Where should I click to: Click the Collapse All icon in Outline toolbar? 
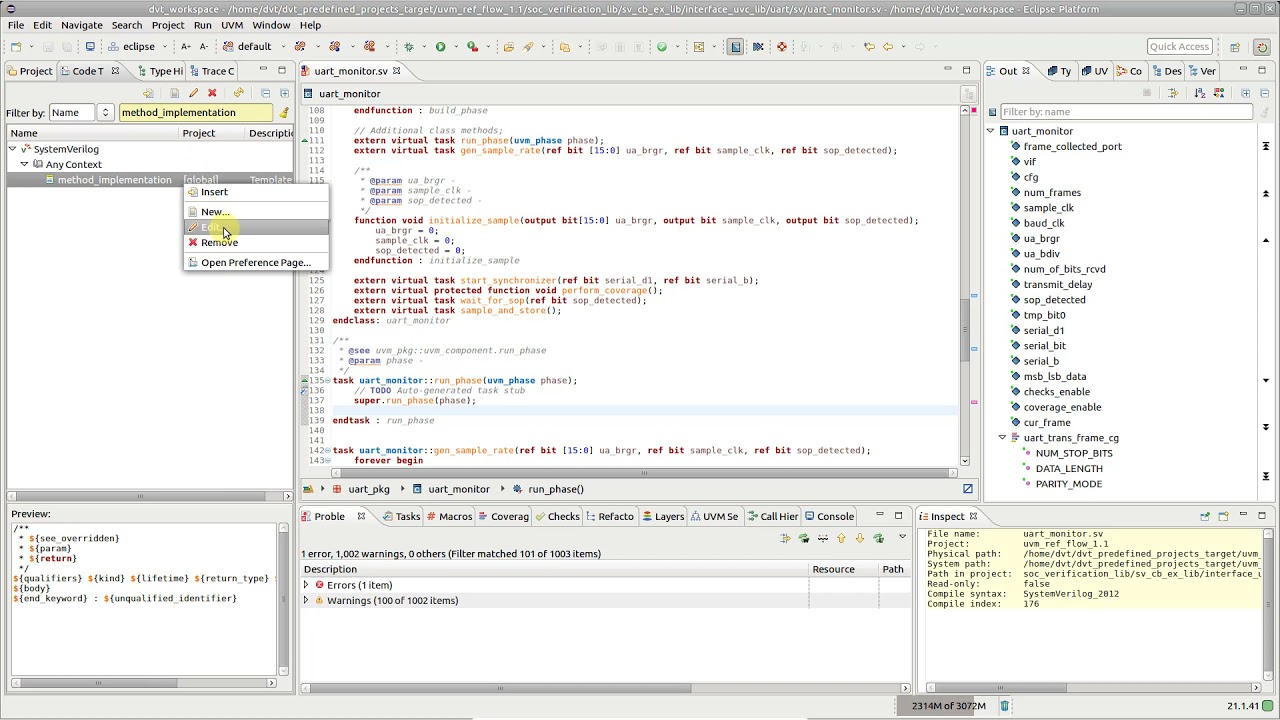point(1264,93)
